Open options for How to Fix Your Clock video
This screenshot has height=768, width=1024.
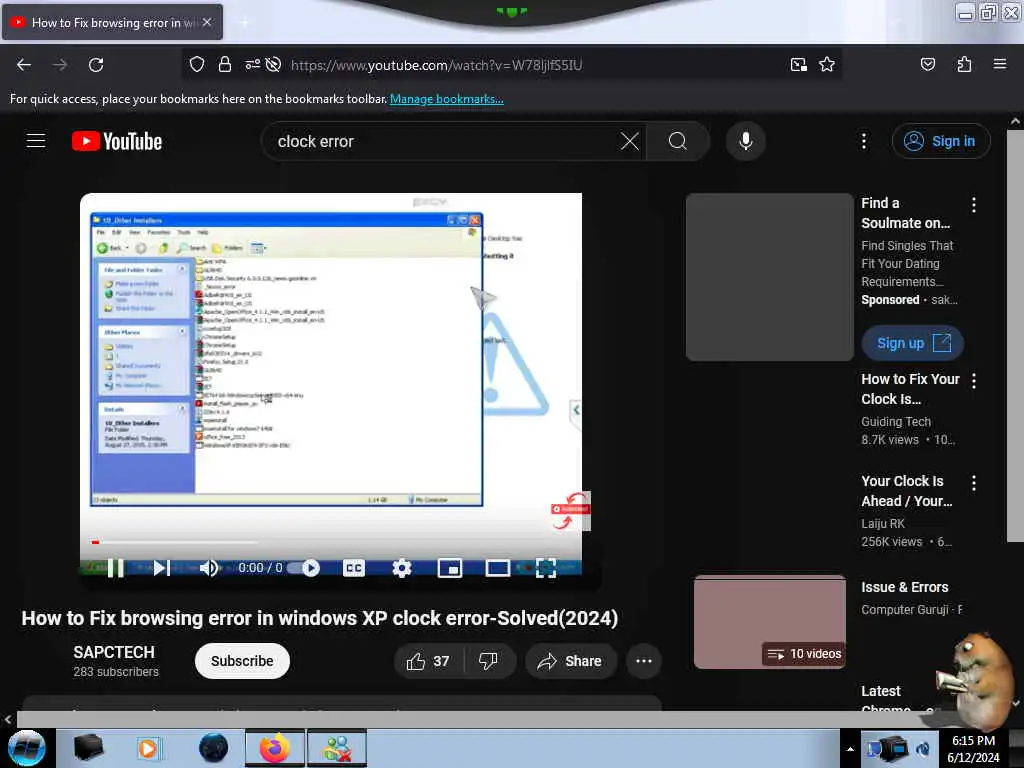pos(974,381)
